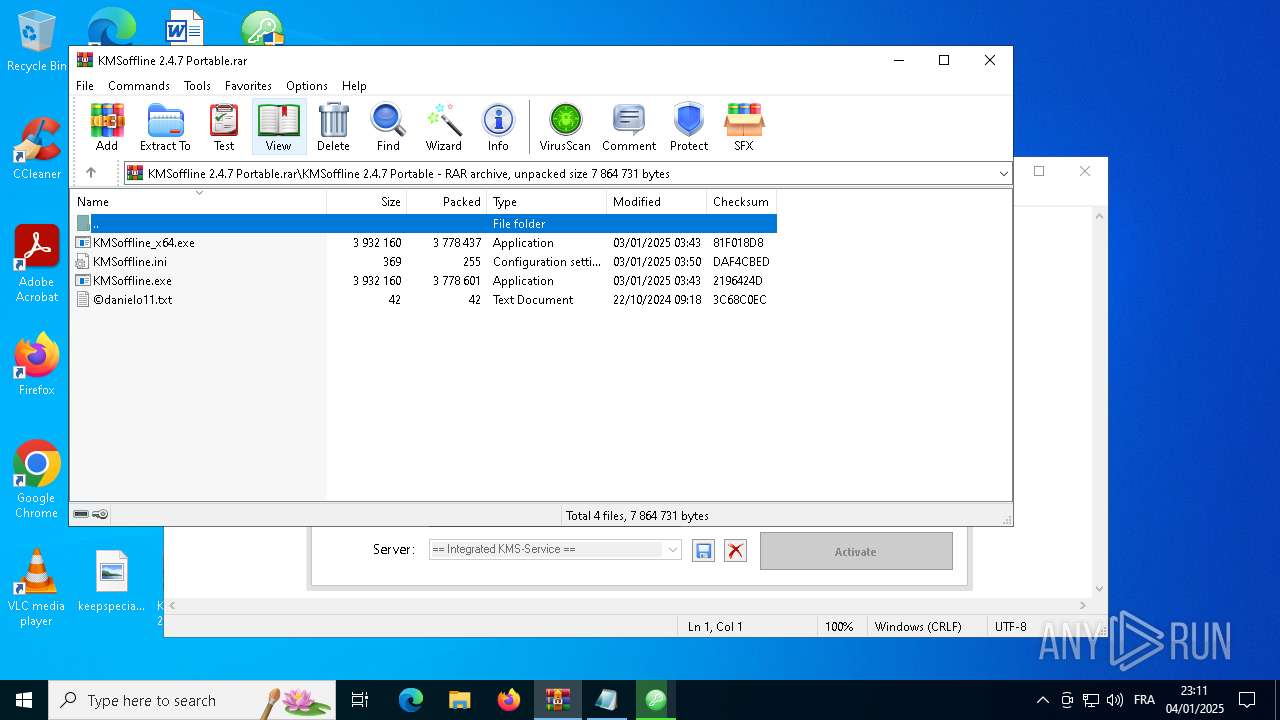Sort by Name column header
The image size is (1280, 720).
click(x=199, y=202)
